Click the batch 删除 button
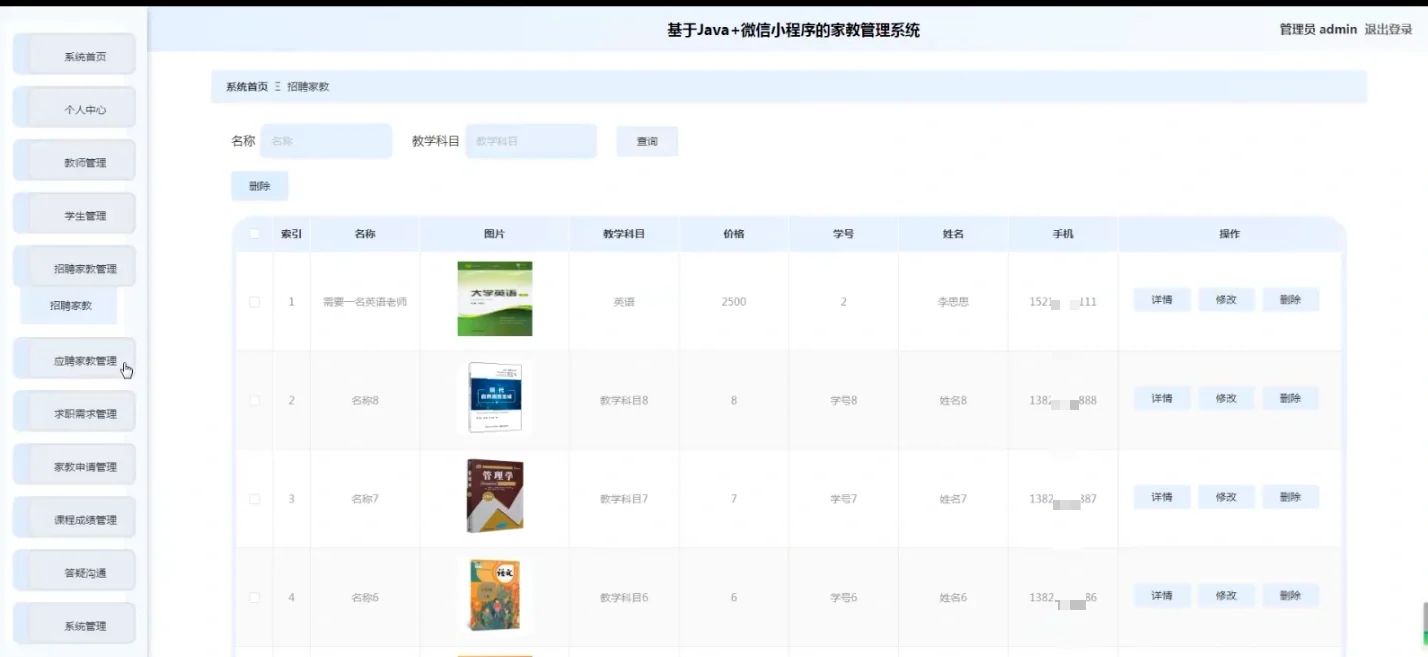 tap(259, 186)
